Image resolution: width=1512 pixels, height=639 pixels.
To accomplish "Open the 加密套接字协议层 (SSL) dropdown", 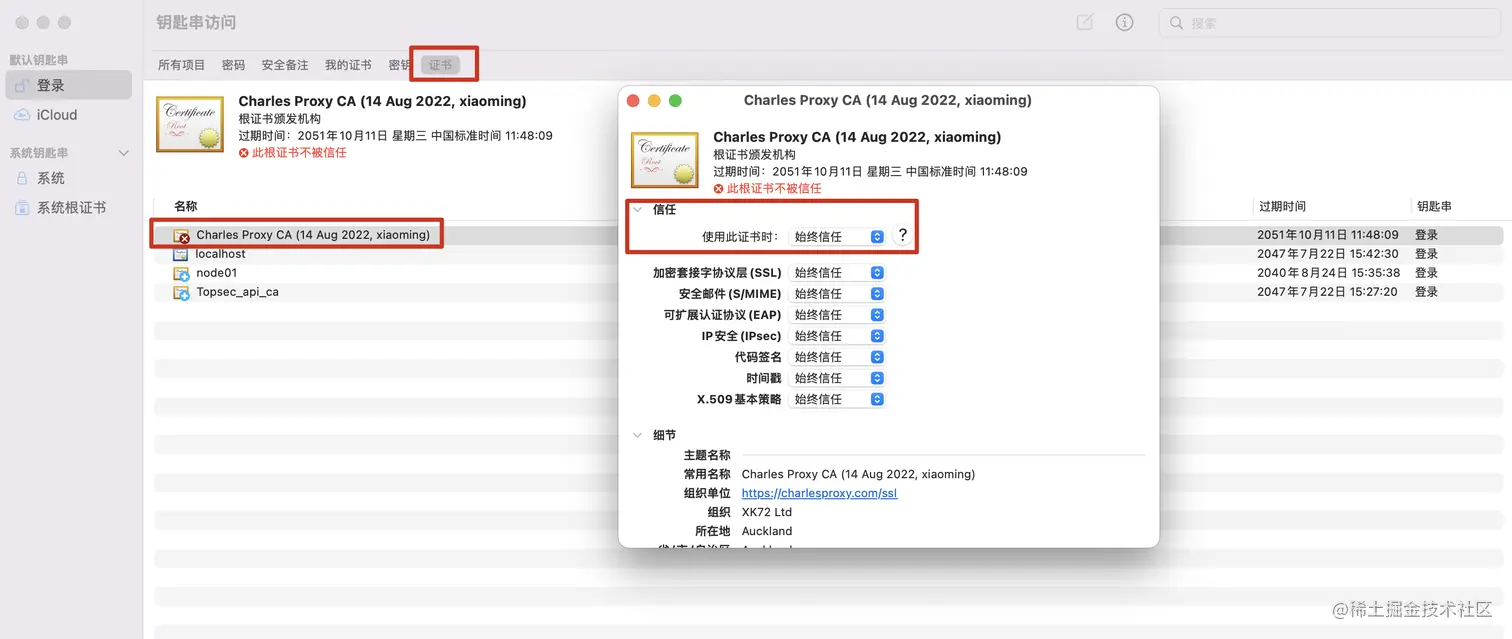I will [x=837, y=273].
